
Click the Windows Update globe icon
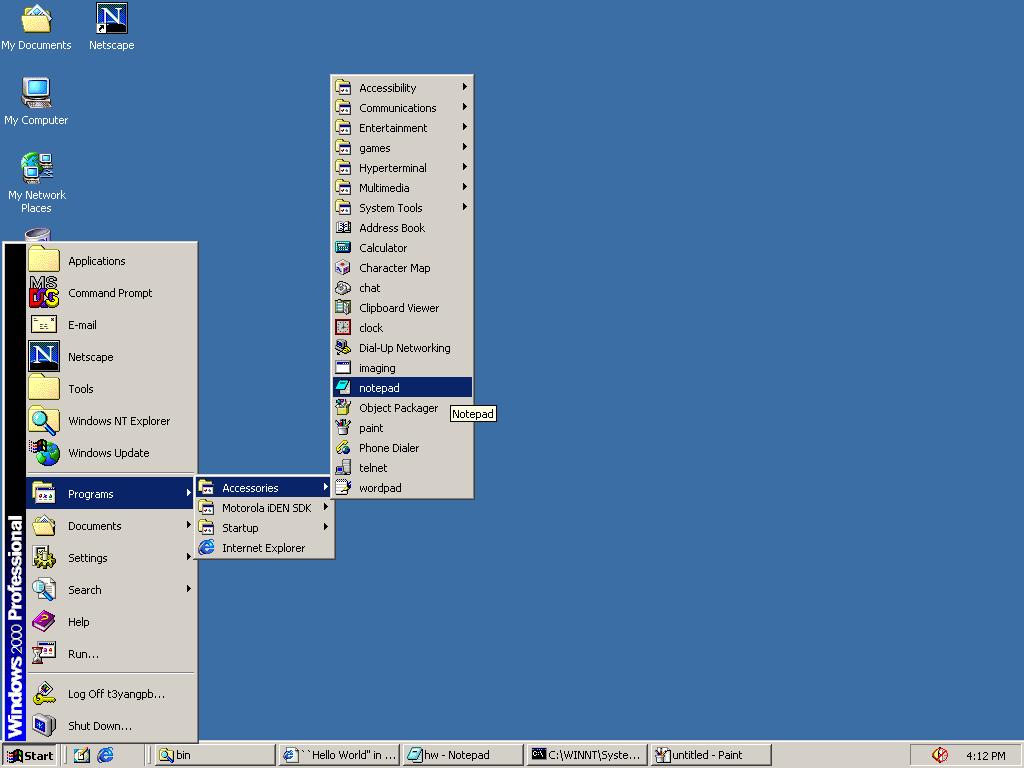(44, 452)
